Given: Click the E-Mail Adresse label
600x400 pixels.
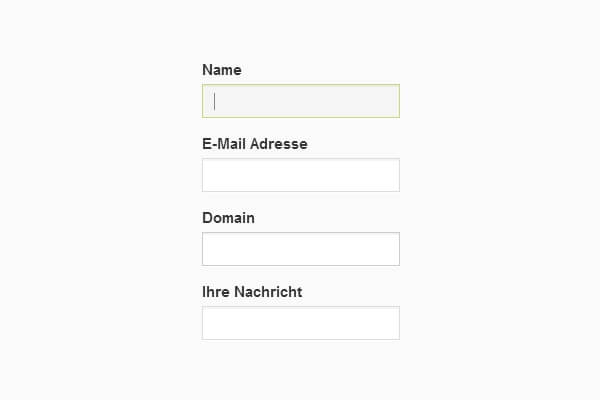Looking at the screenshot, I should click(255, 144).
